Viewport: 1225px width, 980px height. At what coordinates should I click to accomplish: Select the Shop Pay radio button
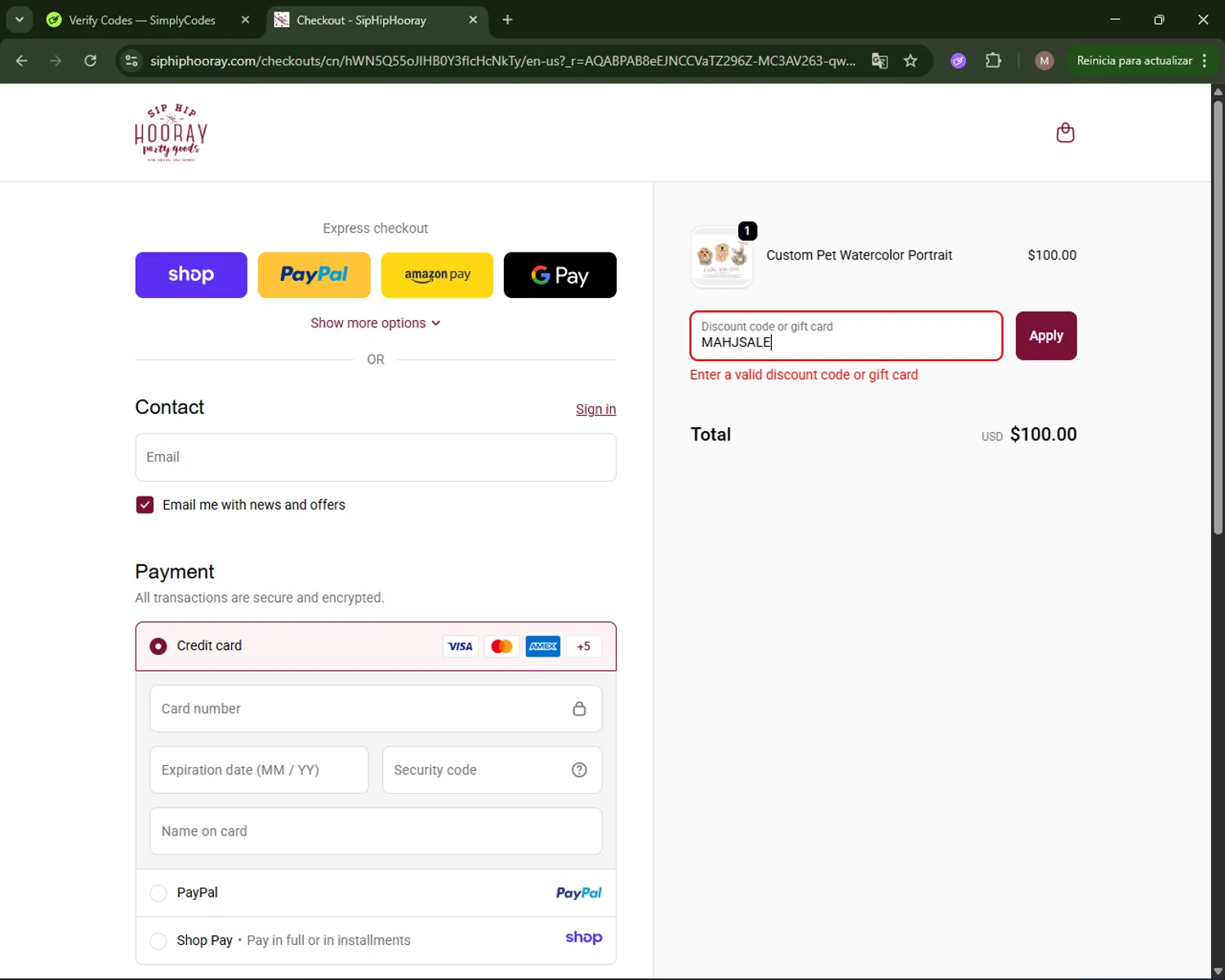click(x=158, y=941)
